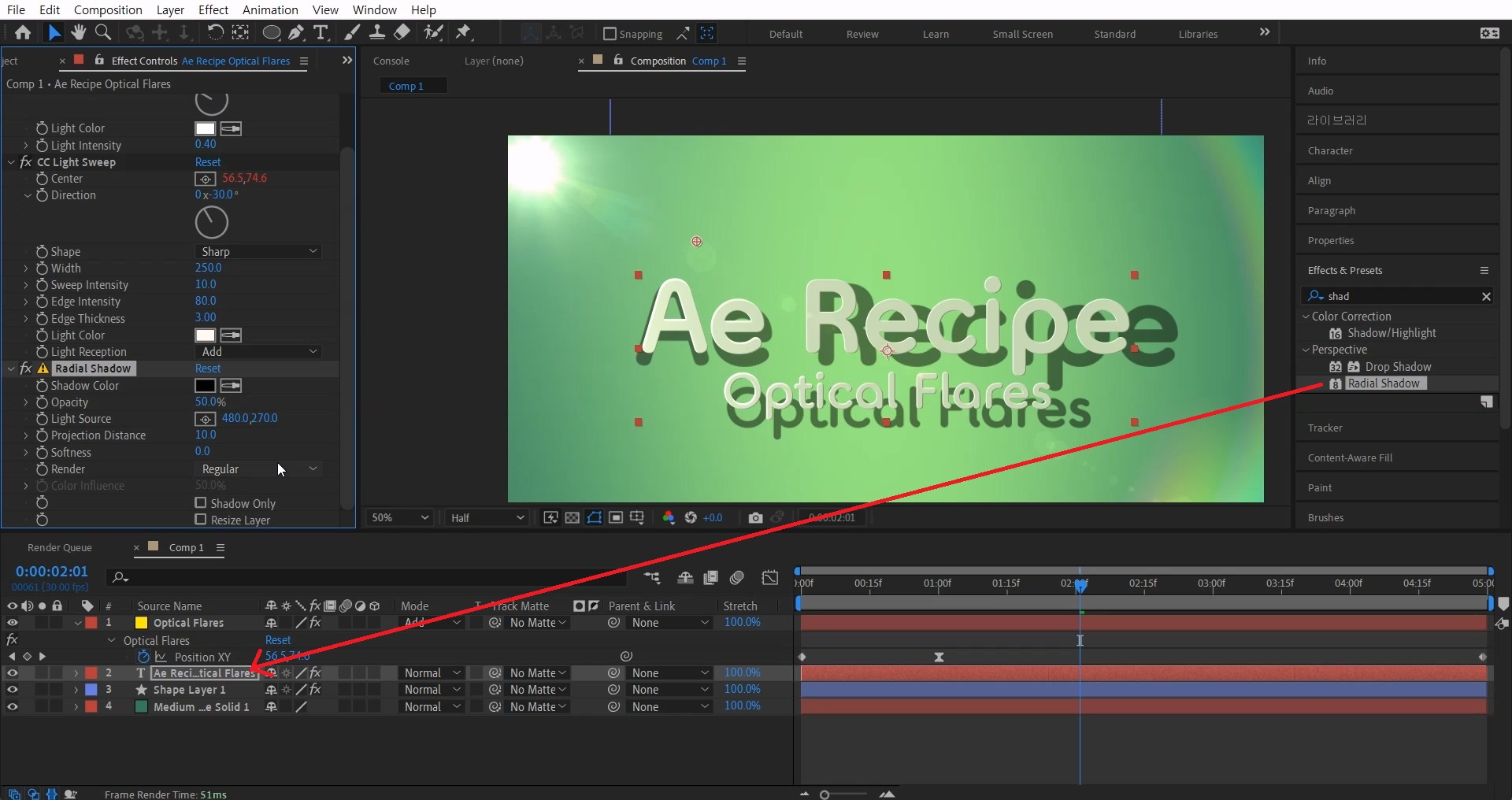Hide Shape Layer 1

12,690
